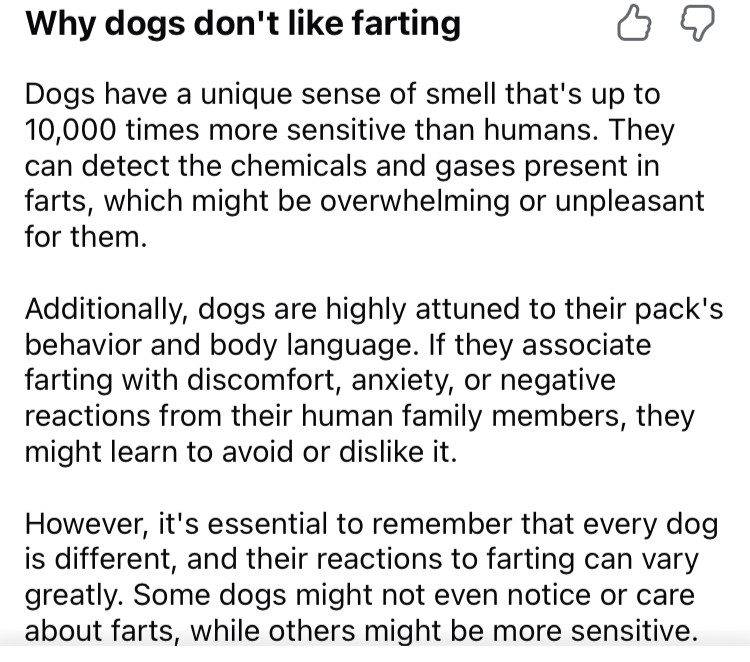Image resolution: width=750 pixels, height=662 pixels.
Task: Click the number 10,000 in the text
Action: click(70, 130)
